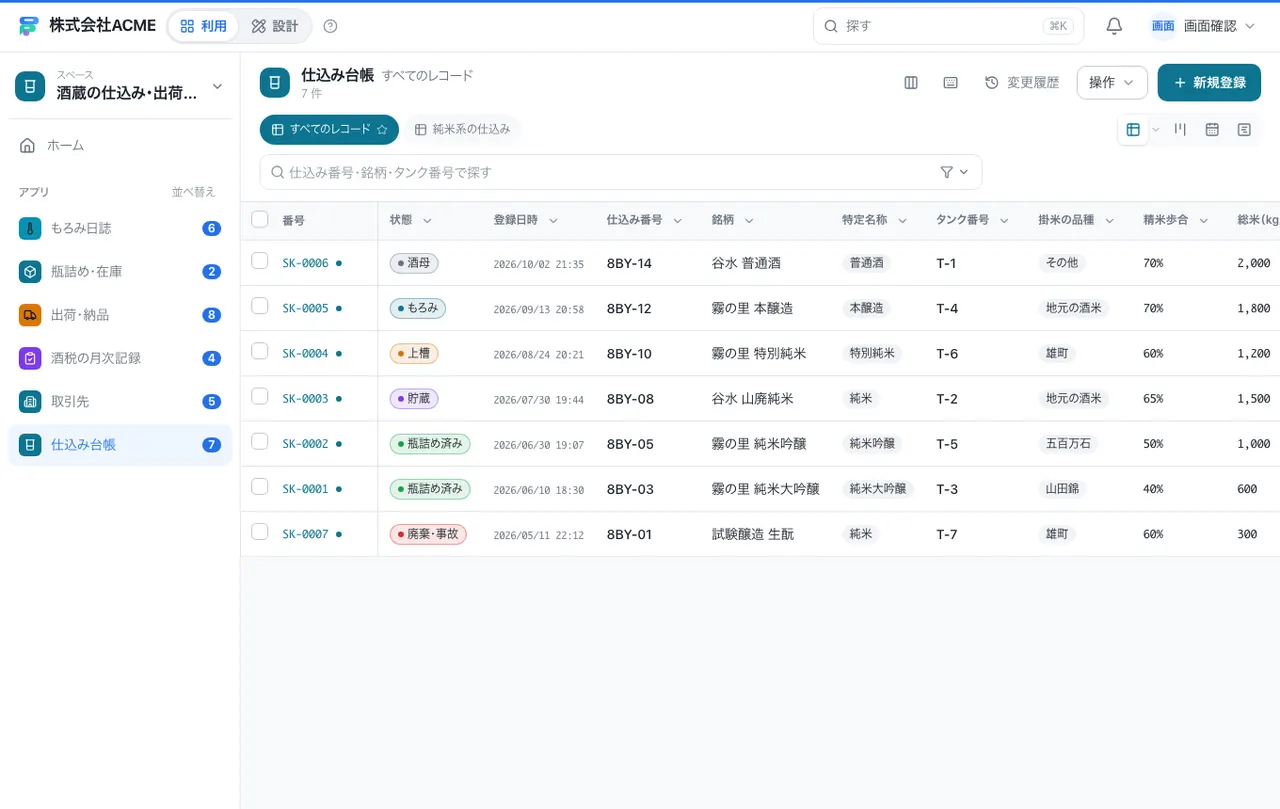The width and height of the screenshot is (1280, 809).
Task: Click the keyboard shortcut icon in header
Action: tap(951, 83)
